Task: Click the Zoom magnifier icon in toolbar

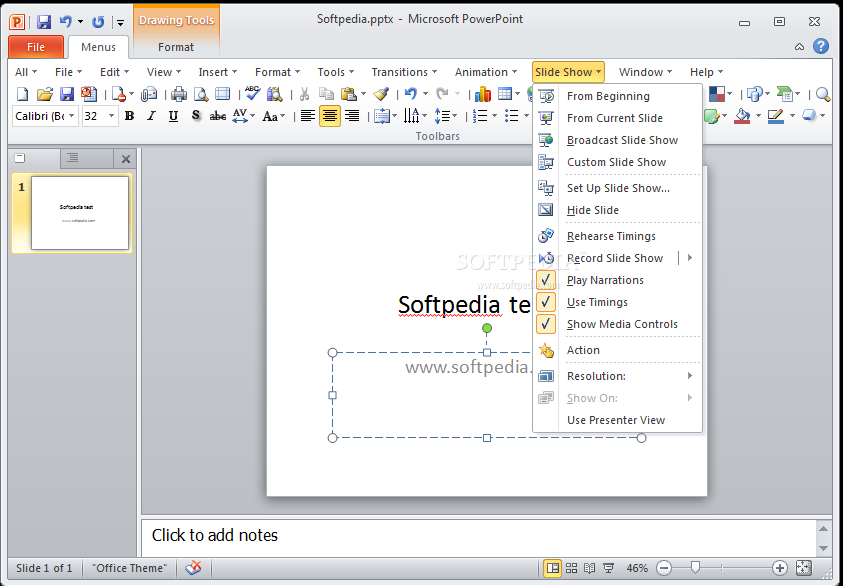Action: (x=823, y=95)
